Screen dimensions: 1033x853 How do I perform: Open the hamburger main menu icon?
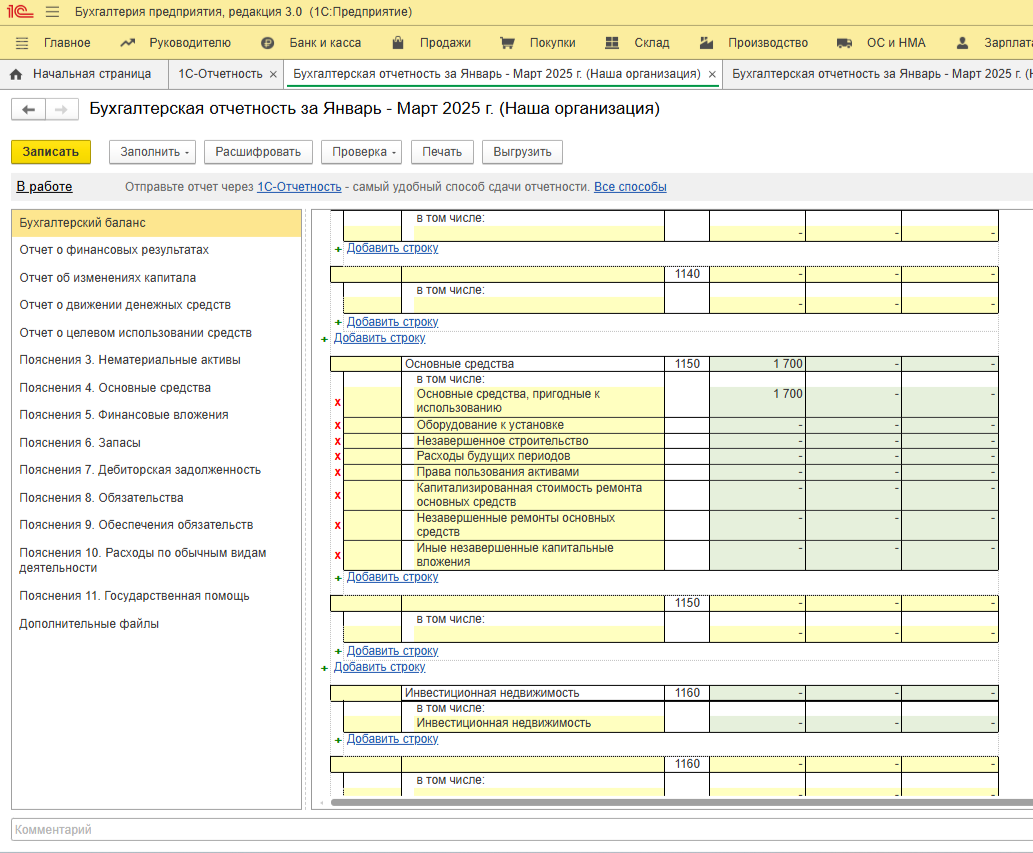click(x=52, y=12)
